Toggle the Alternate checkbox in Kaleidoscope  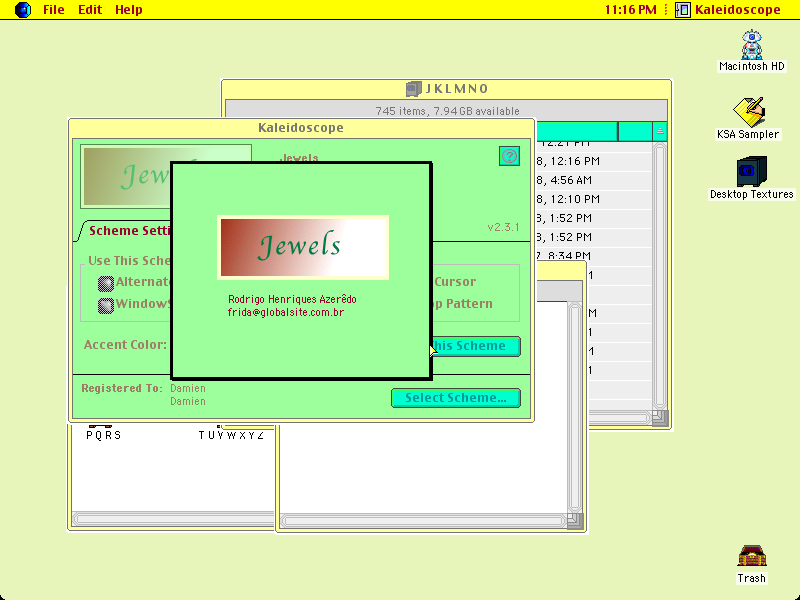(106, 283)
